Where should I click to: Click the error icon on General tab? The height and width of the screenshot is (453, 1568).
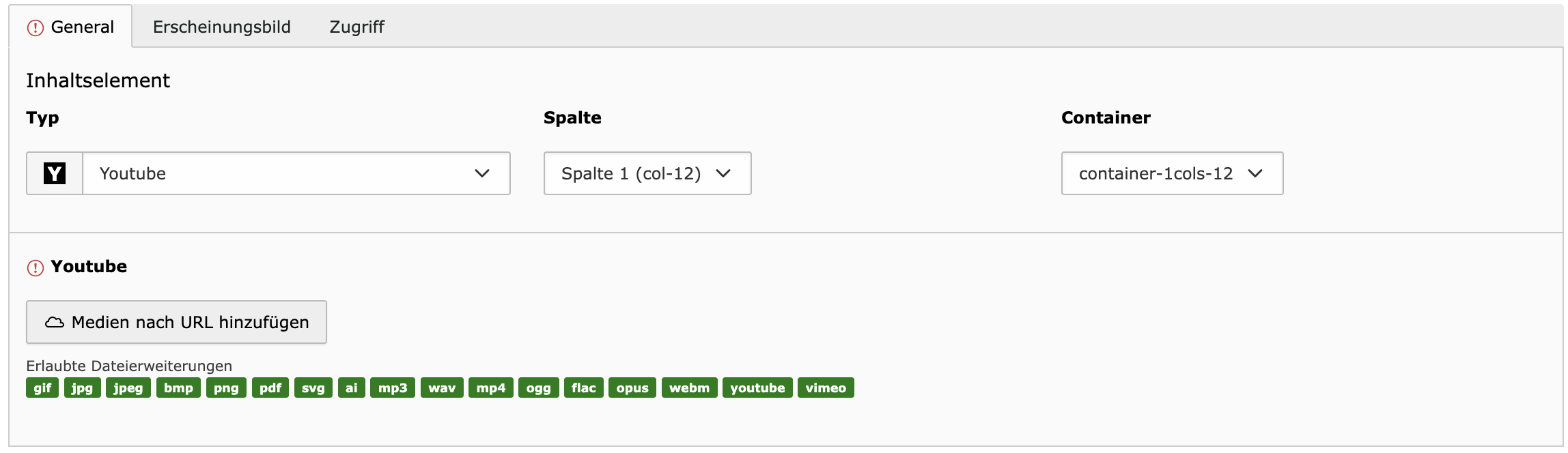tap(35, 28)
